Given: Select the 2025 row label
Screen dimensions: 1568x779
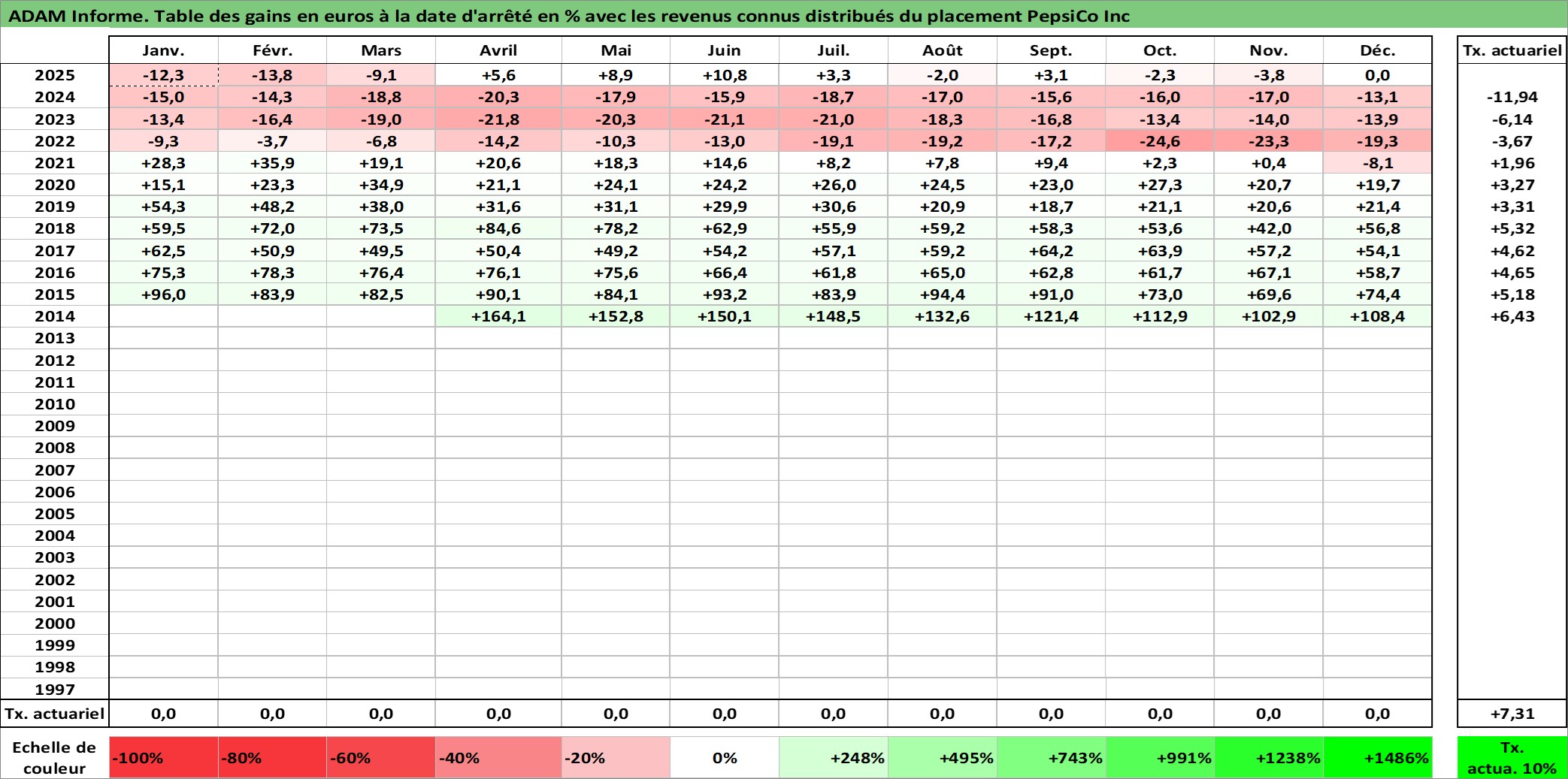Looking at the screenshot, I should point(55,75).
